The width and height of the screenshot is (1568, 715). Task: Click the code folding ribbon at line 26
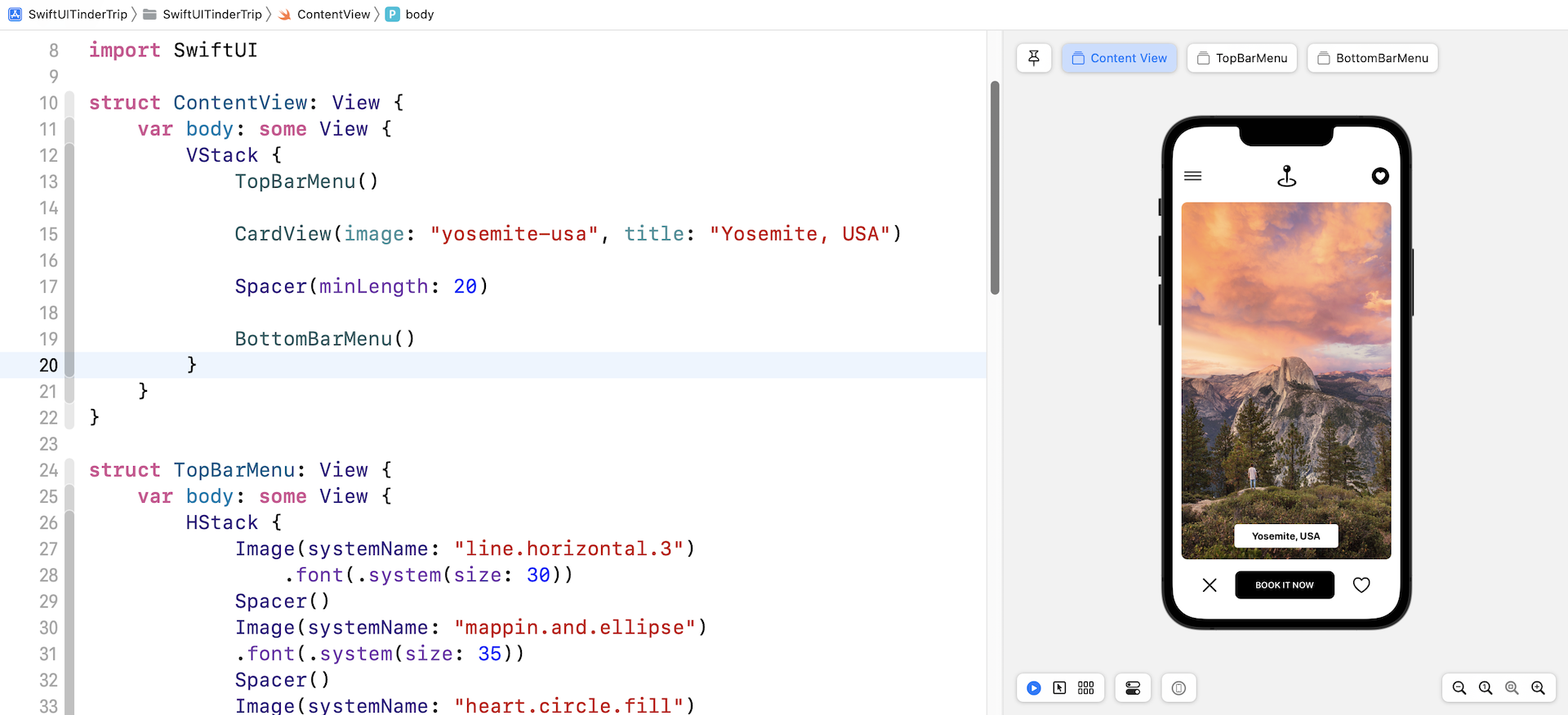[x=69, y=522]
